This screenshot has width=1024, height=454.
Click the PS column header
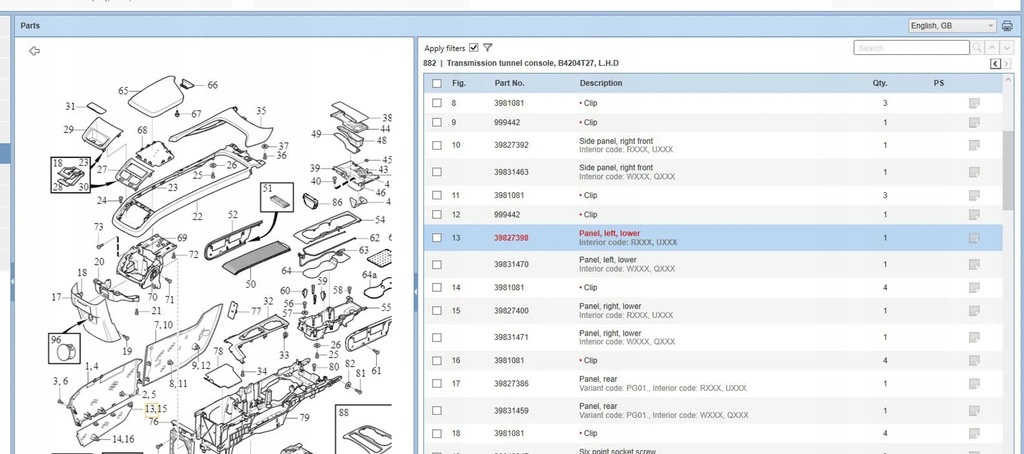click(x=938, y=84)
